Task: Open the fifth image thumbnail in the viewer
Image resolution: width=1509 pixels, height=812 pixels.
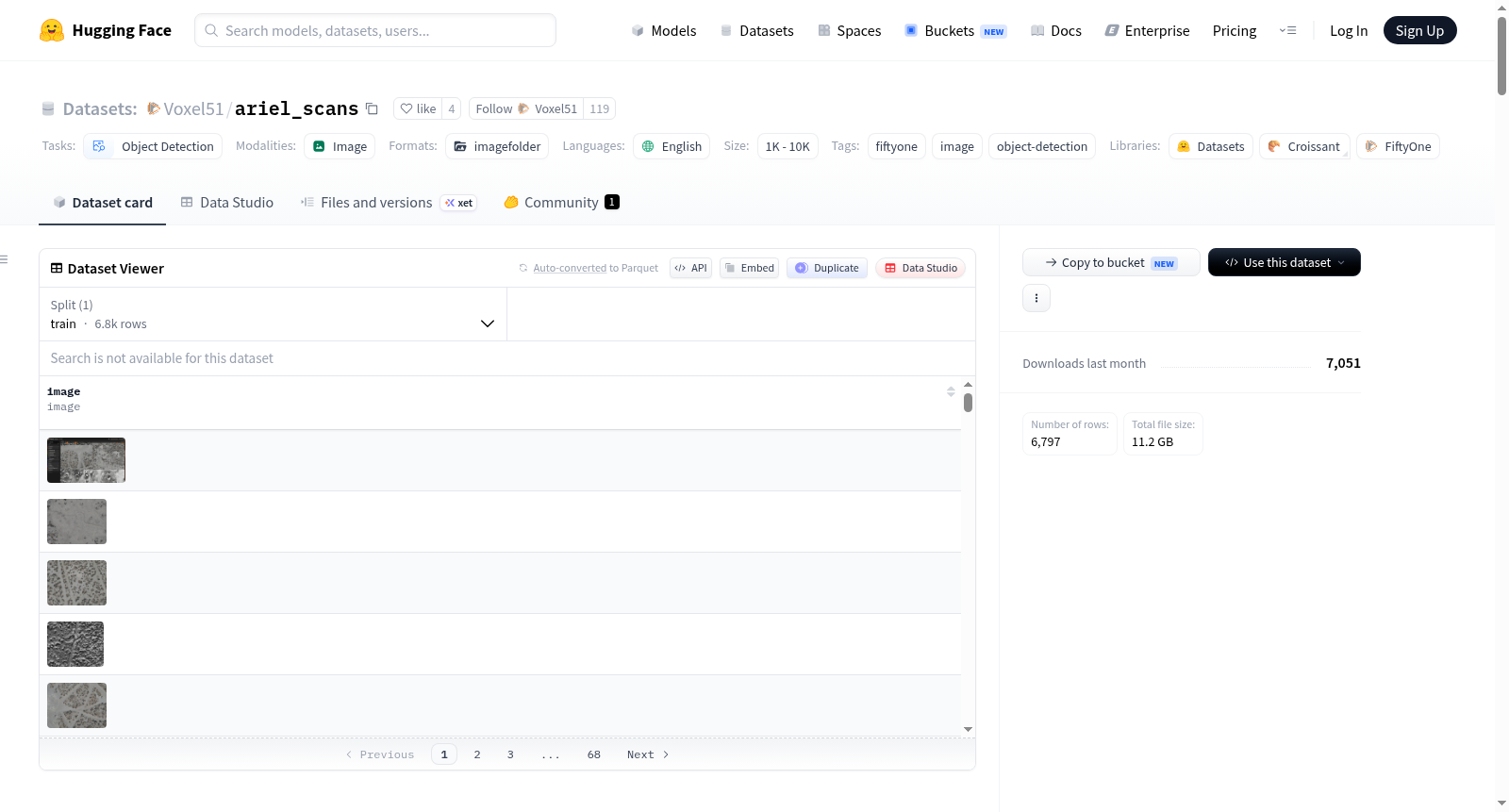Action: coord(76,705)
